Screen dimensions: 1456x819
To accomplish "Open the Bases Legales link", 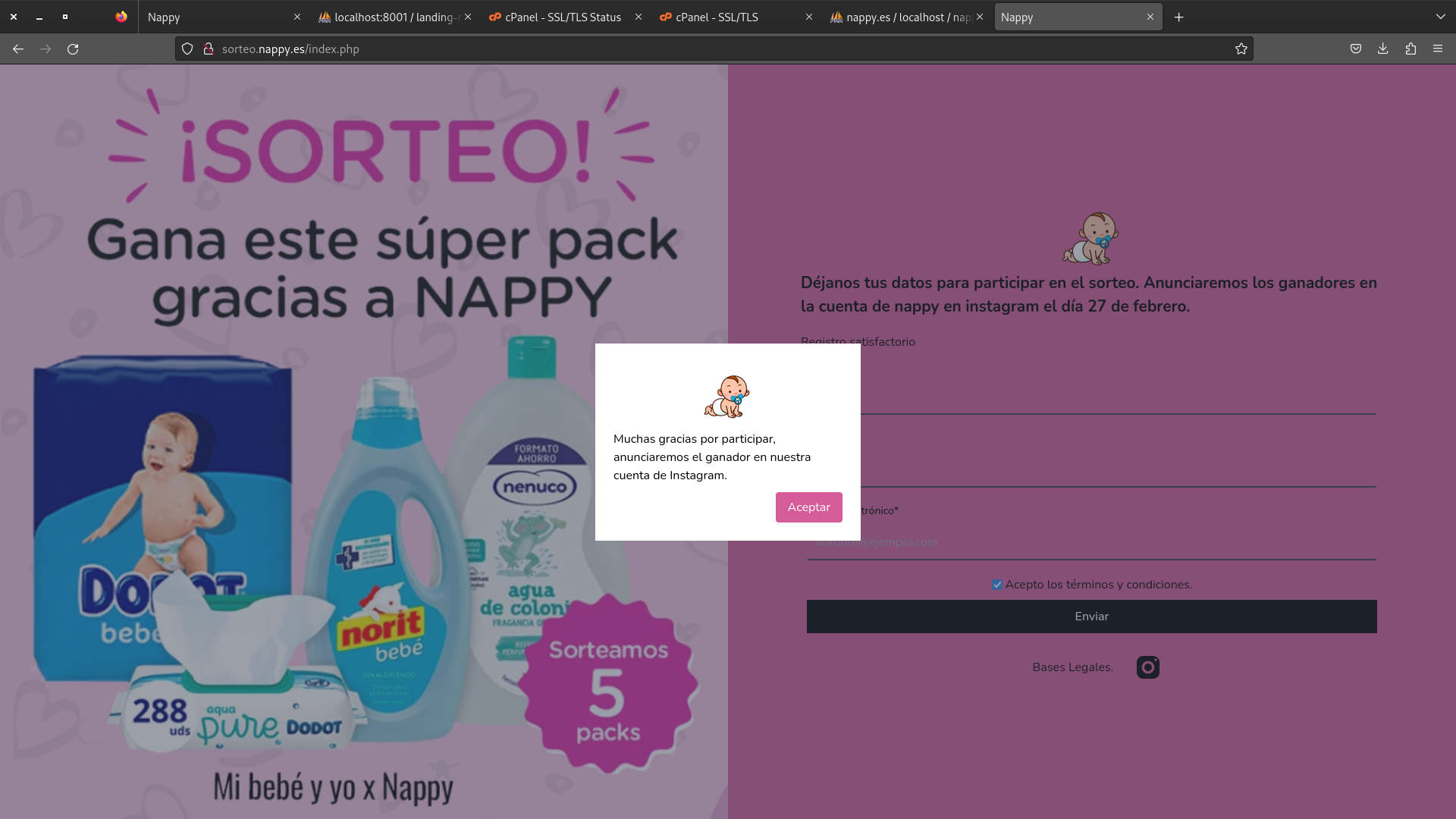I will point(1072,667).
